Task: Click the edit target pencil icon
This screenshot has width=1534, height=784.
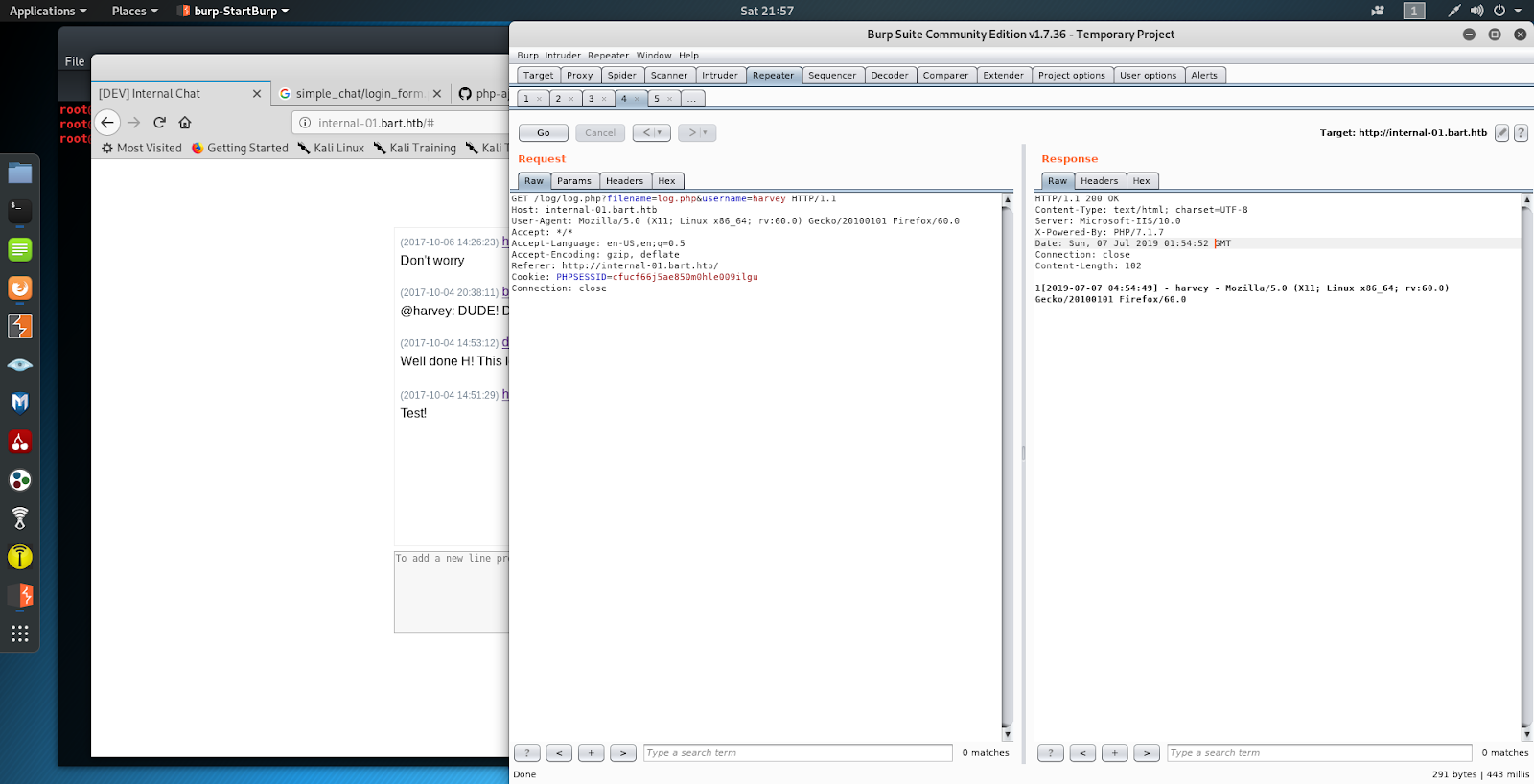Action: [x=1502, y=133]
